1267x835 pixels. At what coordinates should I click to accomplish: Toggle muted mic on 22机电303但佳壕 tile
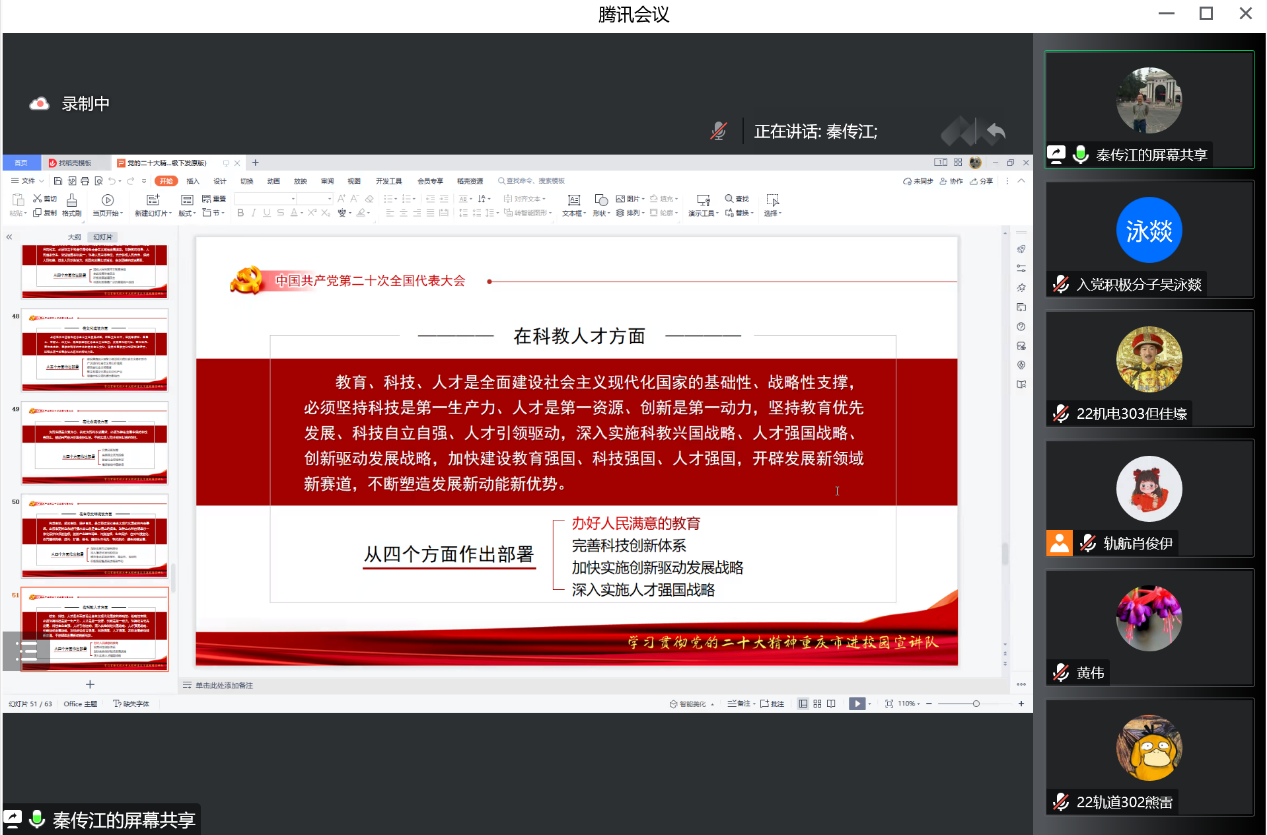click(x=1061, y=413)
